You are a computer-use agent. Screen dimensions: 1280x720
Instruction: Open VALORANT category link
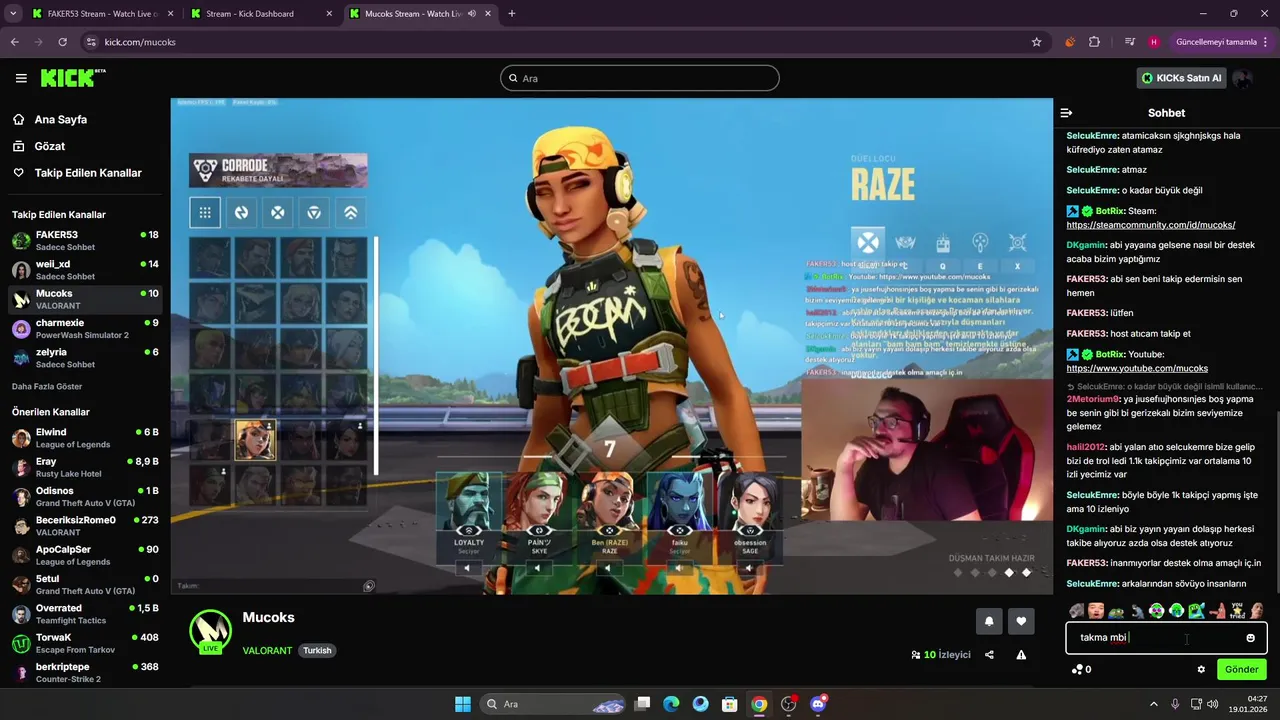click(267, 650)
